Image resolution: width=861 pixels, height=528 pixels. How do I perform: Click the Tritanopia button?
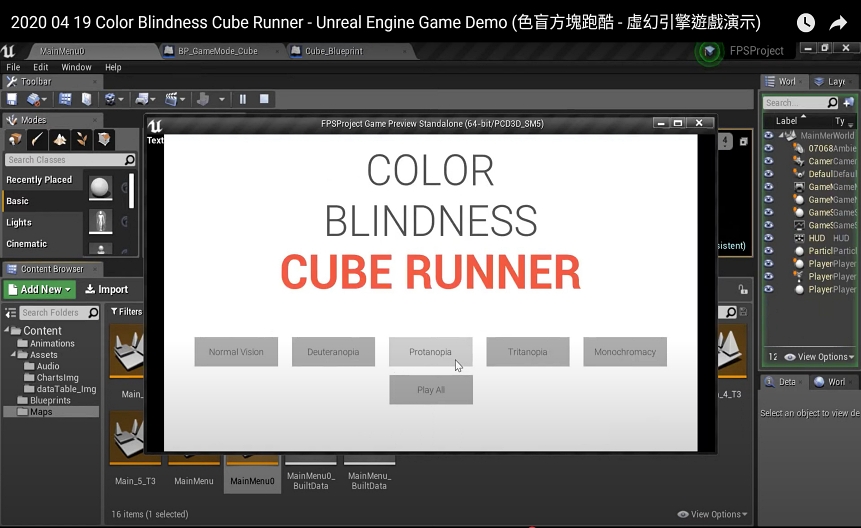(x=528, y=352)
